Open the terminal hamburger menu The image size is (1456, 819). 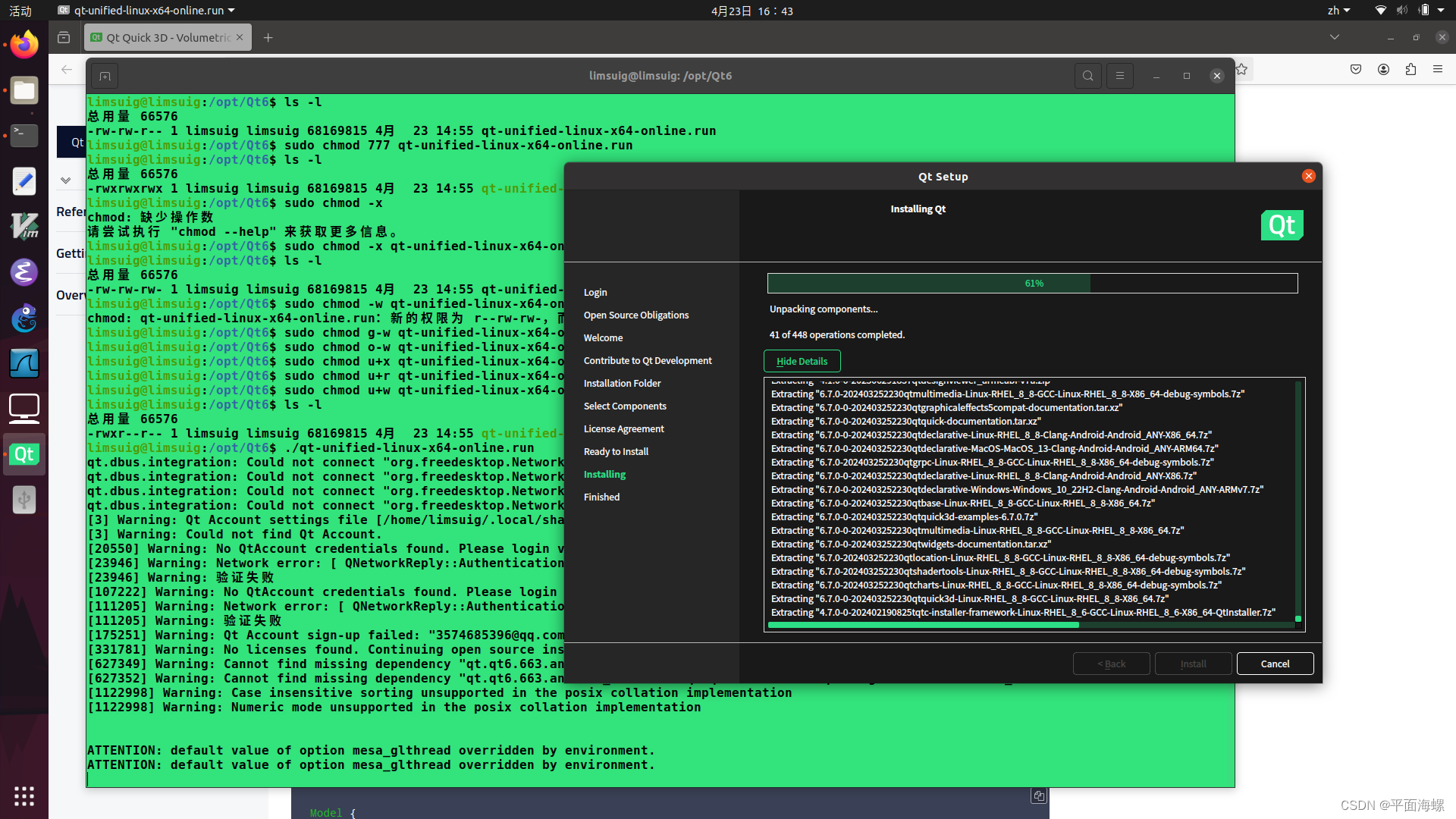(1120, 76)
